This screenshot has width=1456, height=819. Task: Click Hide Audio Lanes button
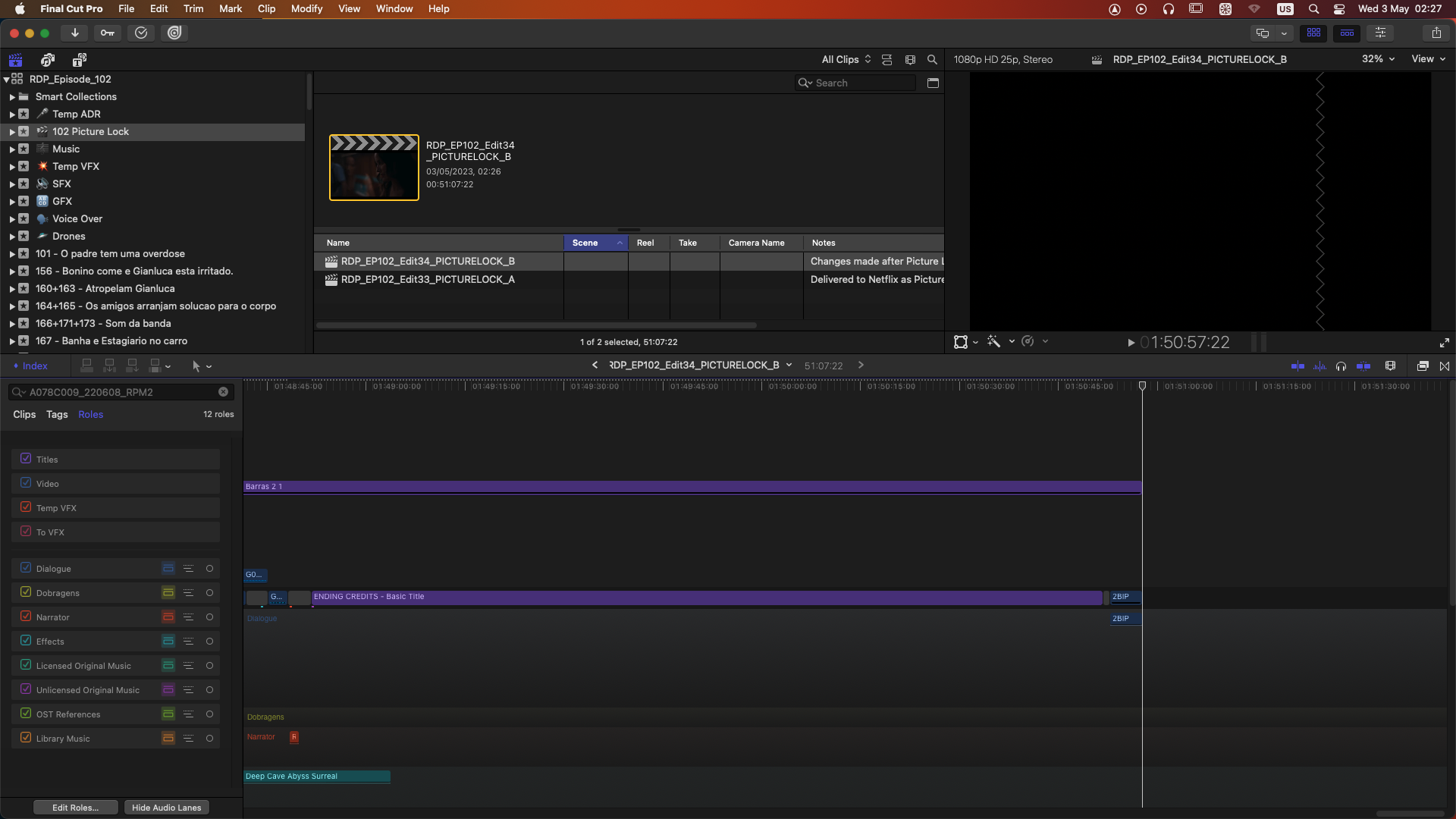pos(166,808)
